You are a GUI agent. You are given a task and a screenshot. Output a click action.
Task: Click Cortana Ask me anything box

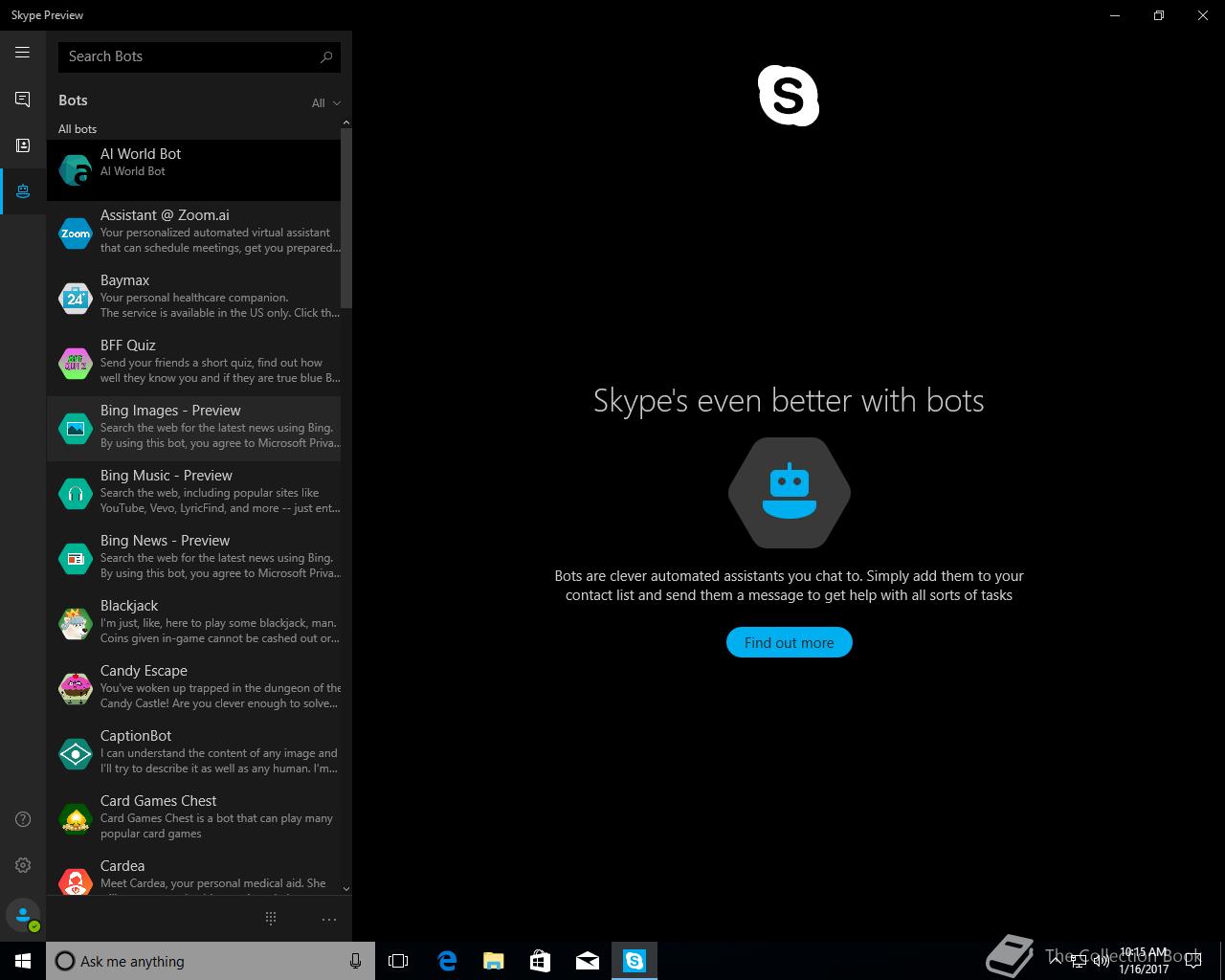click(211, 961)
